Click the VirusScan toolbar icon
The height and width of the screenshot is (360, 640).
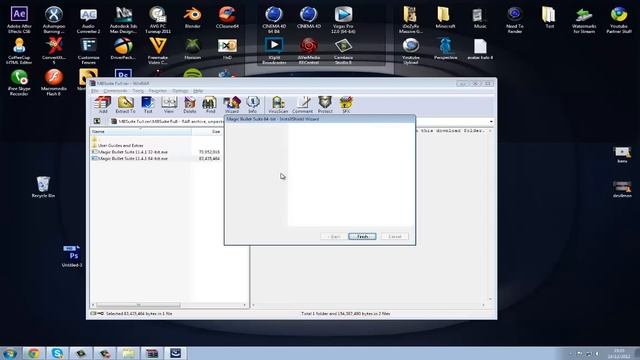(x=278, y=104)
